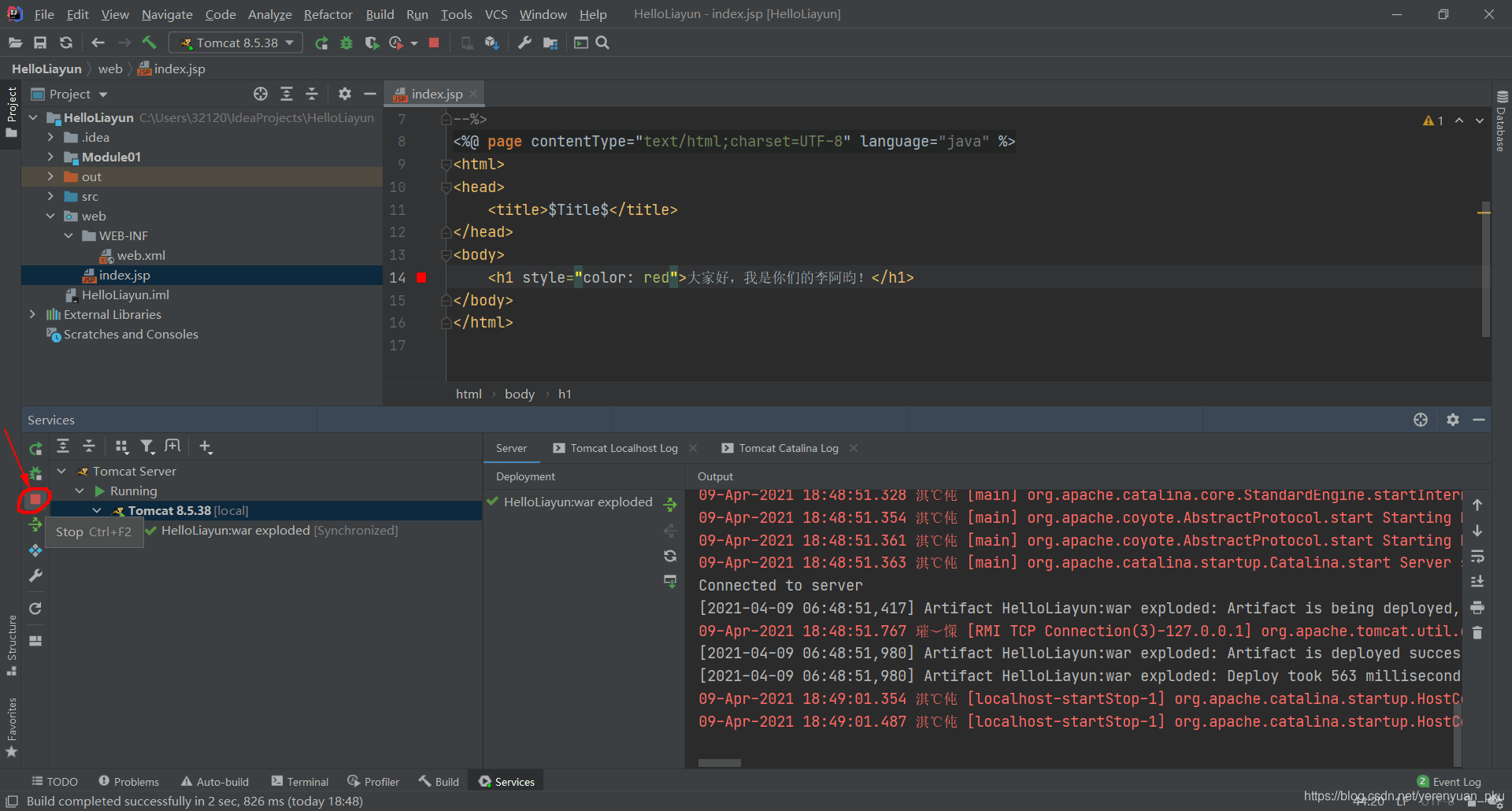This screenshot has height=811, width=1512.
Task: Open Project panel gear options
Action: coord(344,94)
